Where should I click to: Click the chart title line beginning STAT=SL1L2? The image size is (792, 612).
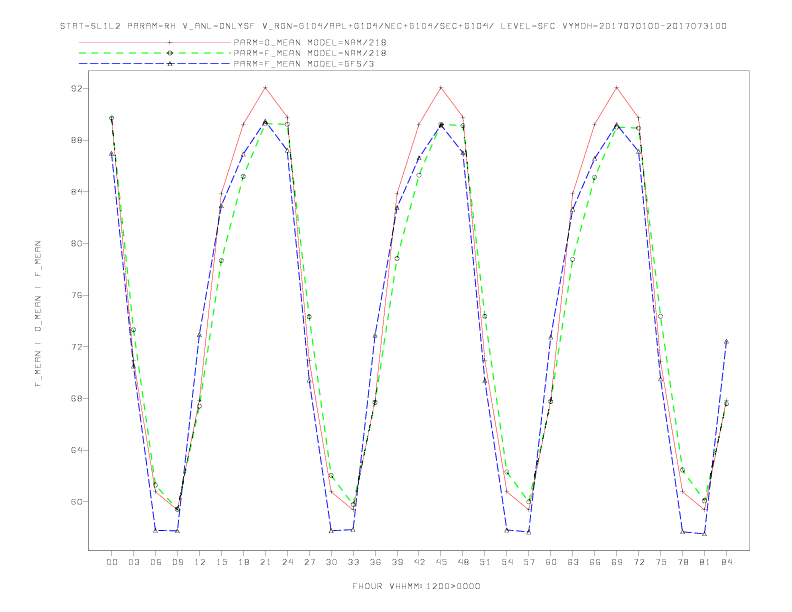(x=393, y=26)
